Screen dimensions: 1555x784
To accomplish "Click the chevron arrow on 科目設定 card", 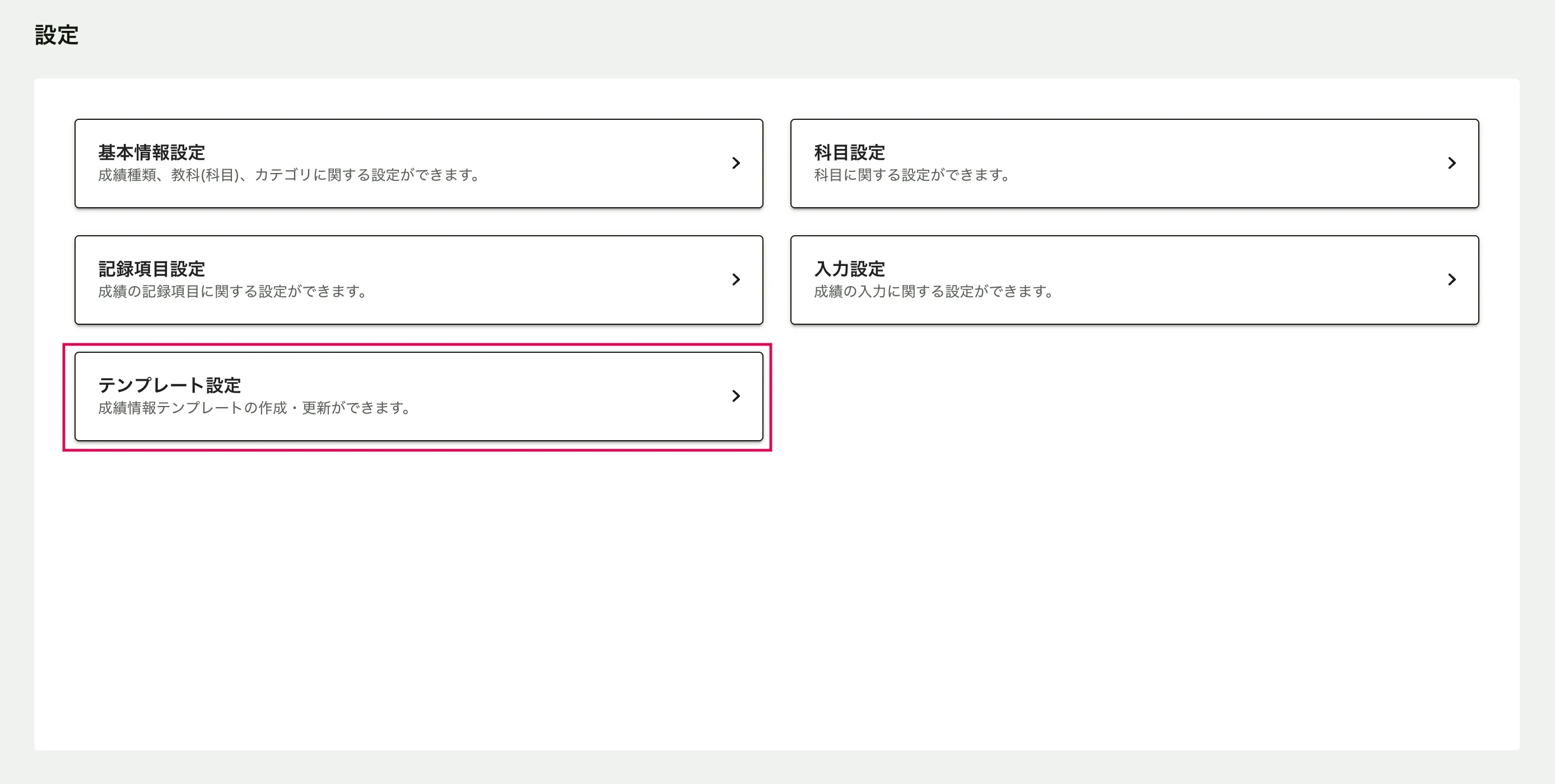I will (1451, 163).
